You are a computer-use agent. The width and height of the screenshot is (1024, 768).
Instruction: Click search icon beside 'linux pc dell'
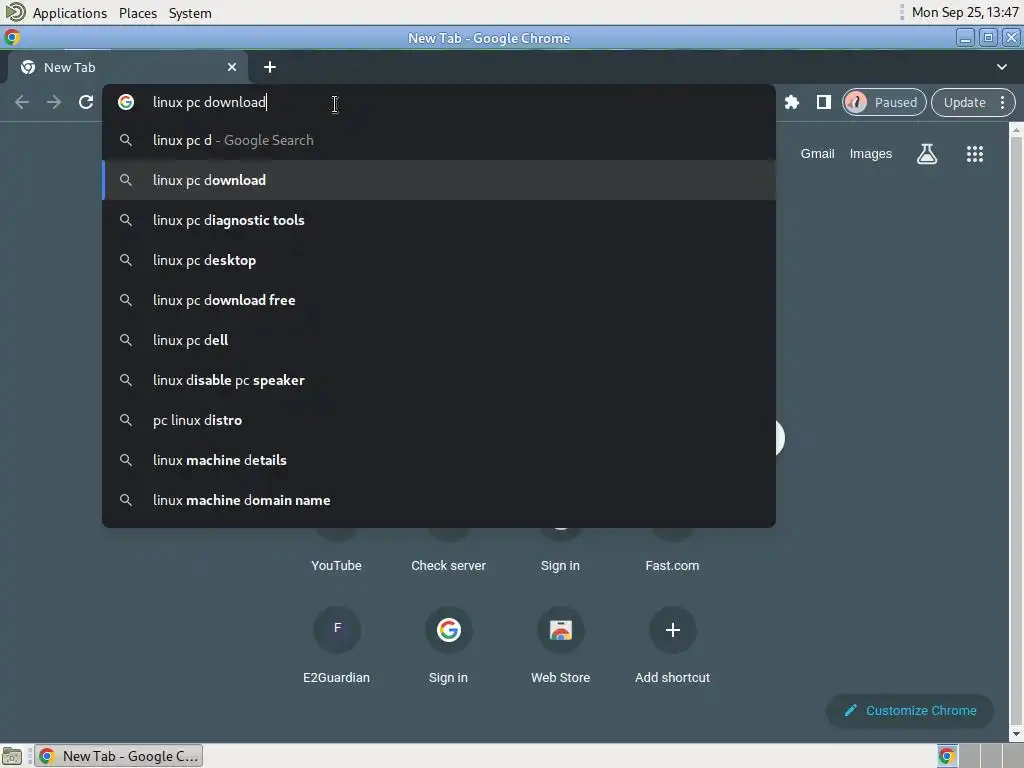point(126,340)
